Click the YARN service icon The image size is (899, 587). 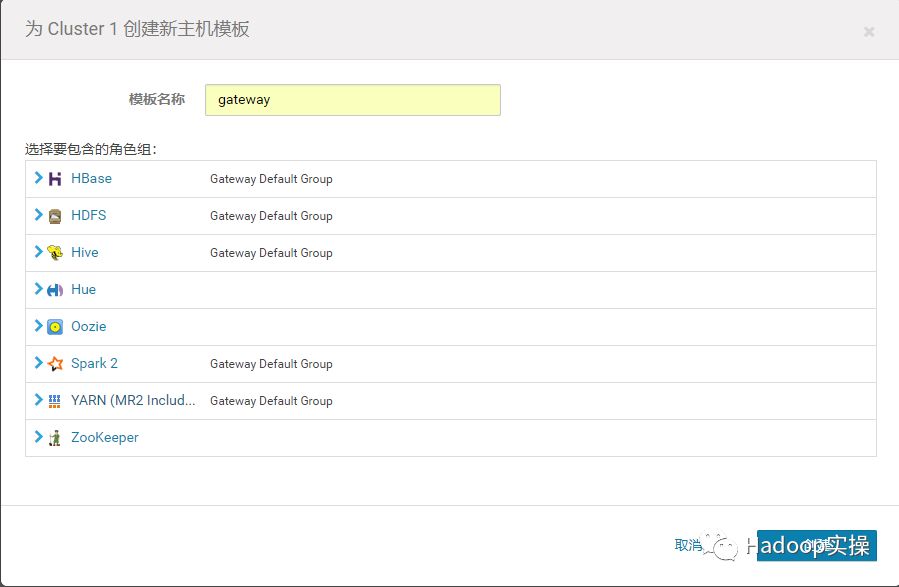tap(55, 401)
